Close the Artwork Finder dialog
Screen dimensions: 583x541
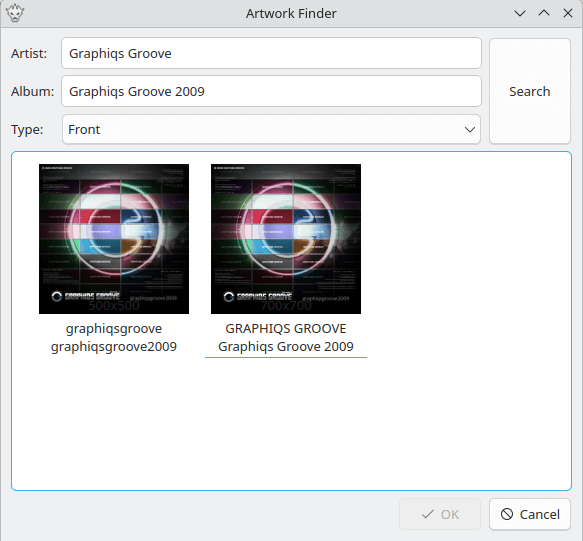click(x=568, y=13)
